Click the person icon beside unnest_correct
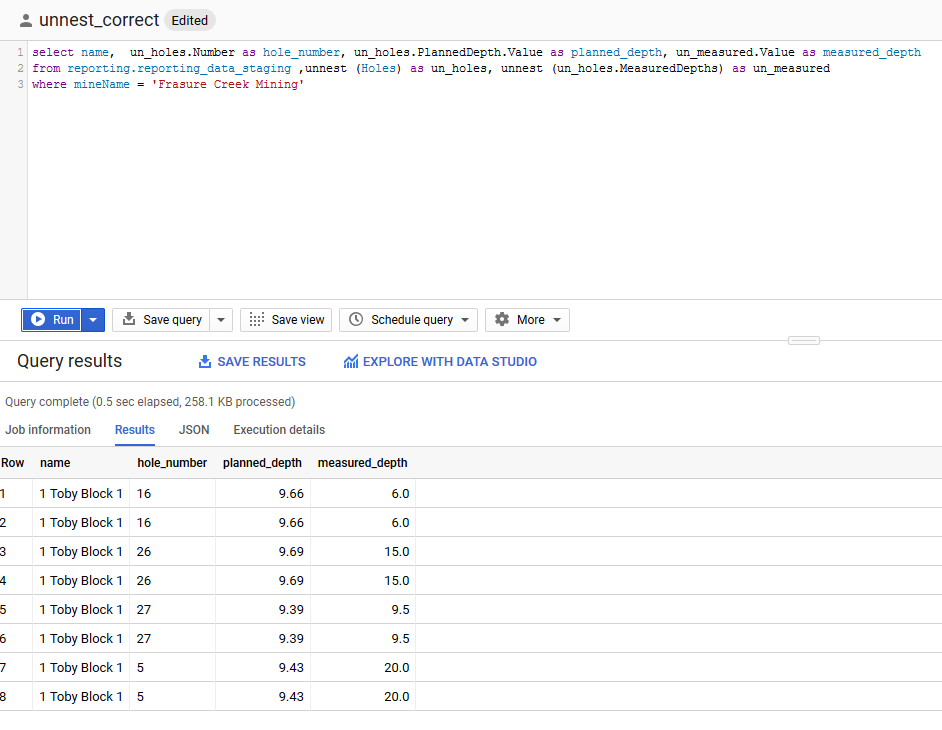The width and height of the screenshot is (942, 730). click(x=25, y=21)
